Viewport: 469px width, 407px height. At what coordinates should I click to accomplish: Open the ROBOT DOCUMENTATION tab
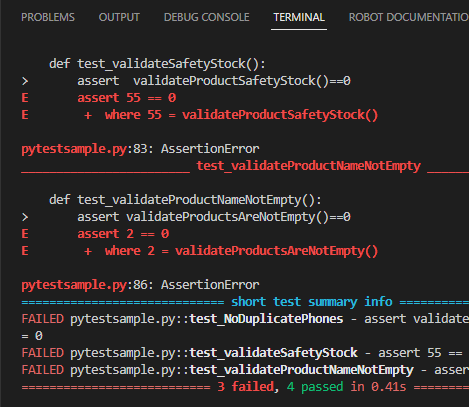click(x=409, y=17)
